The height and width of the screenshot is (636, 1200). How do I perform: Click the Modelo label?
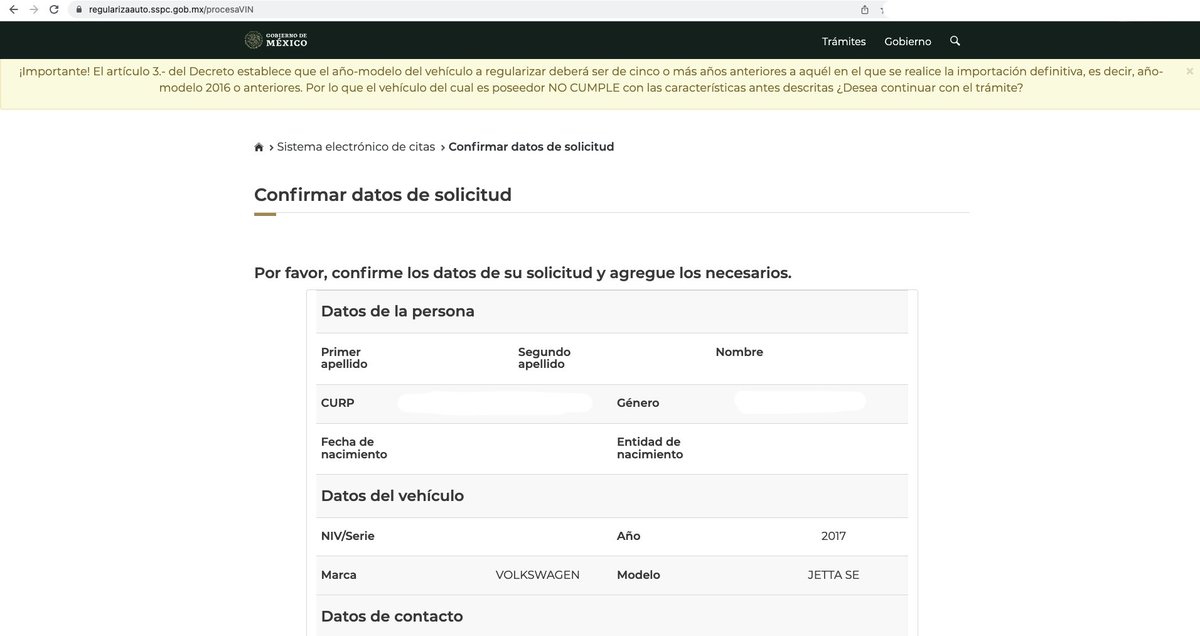(x=639, y=575)
